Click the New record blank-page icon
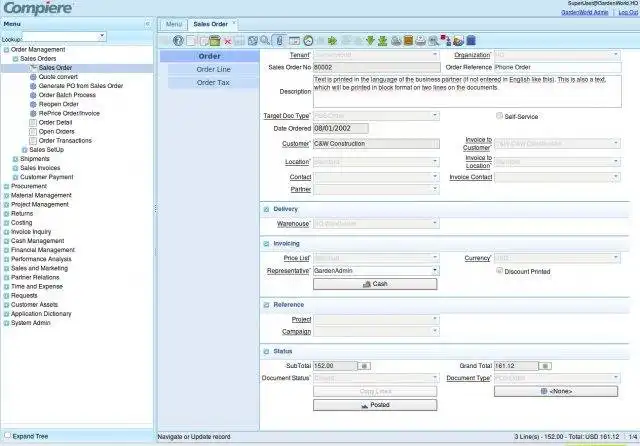The height and width of the screenshot is (446, 640). [x=191, y=40]
